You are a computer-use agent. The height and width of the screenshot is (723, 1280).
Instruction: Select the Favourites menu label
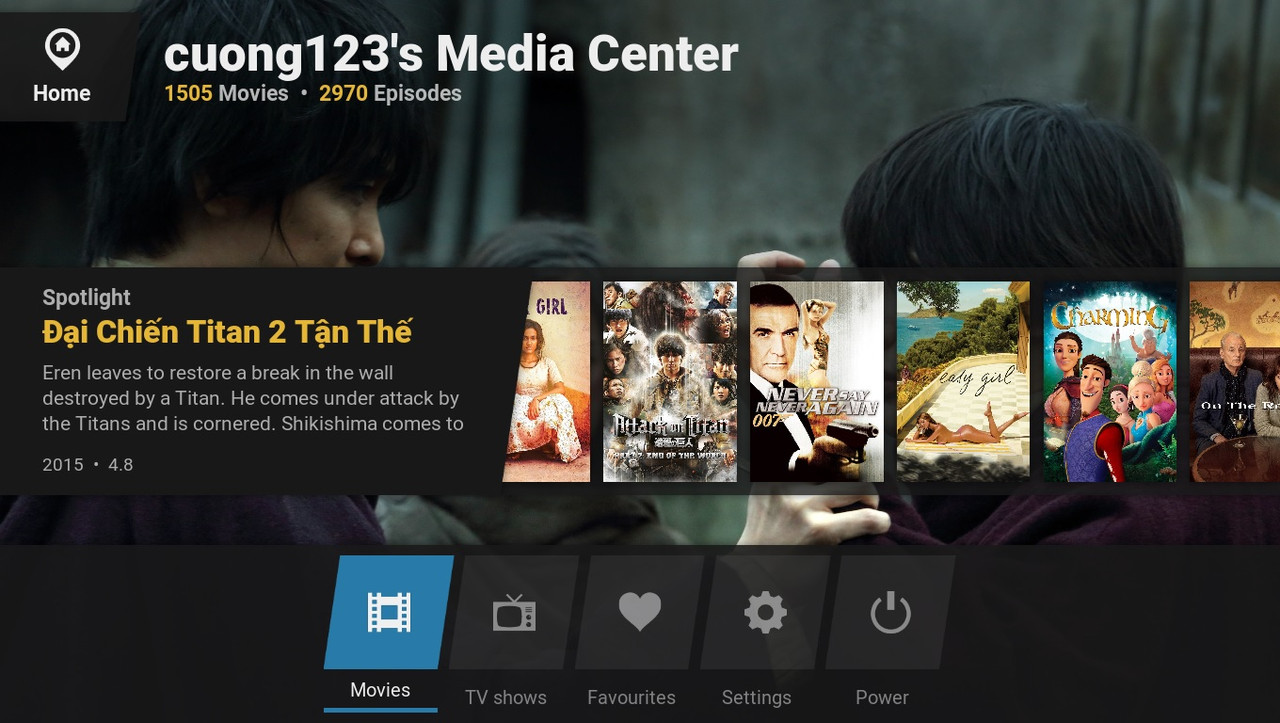pos(631,697)
